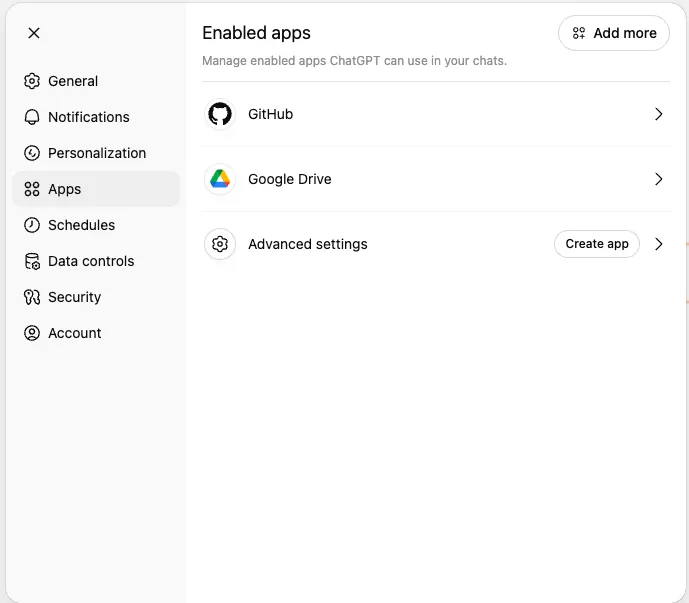Click the Advanced settings gear icon
The image size is (689, 603).
click(x=220, y=244)
